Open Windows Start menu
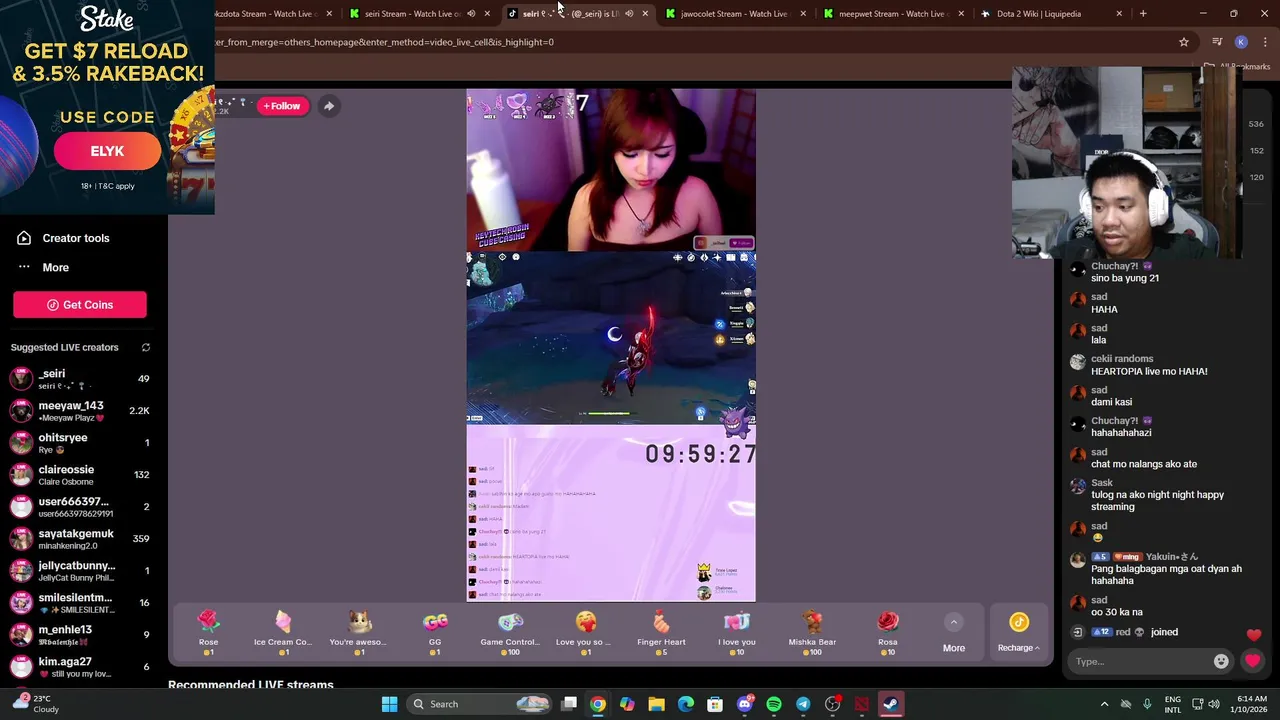The height and width of the screenshot is (720, 1280). [389, 704]
